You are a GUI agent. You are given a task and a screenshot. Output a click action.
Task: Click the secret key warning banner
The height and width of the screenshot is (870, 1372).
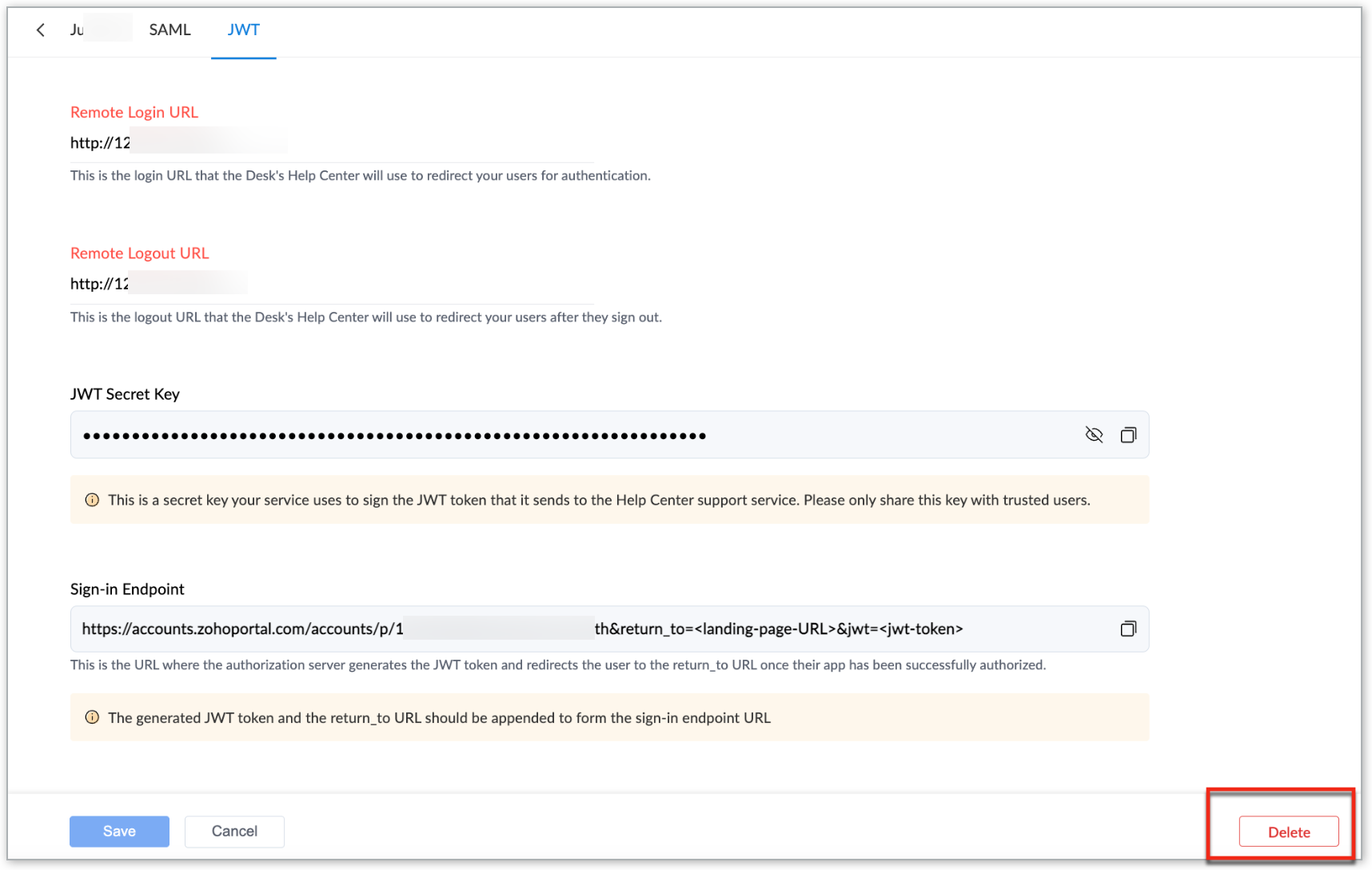pyautogui.click(x=598, y=501)
